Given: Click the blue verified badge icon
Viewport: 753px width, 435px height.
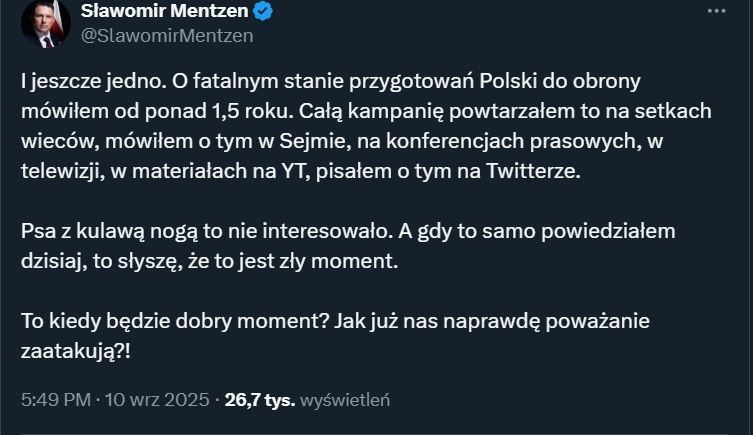Looking at the screenshot, I should tap(264, 12).
